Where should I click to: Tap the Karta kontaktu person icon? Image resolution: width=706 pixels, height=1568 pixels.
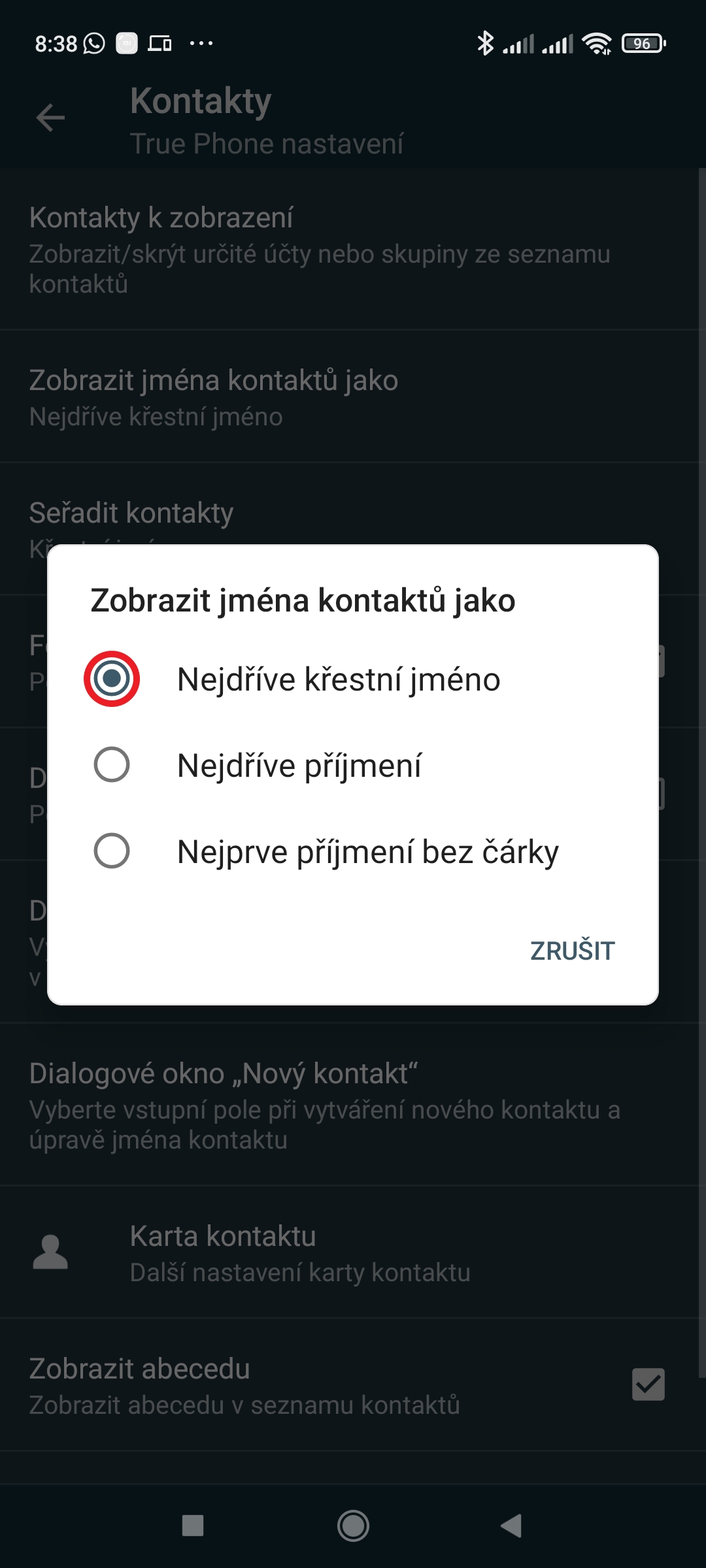(x=50, y=1252)
